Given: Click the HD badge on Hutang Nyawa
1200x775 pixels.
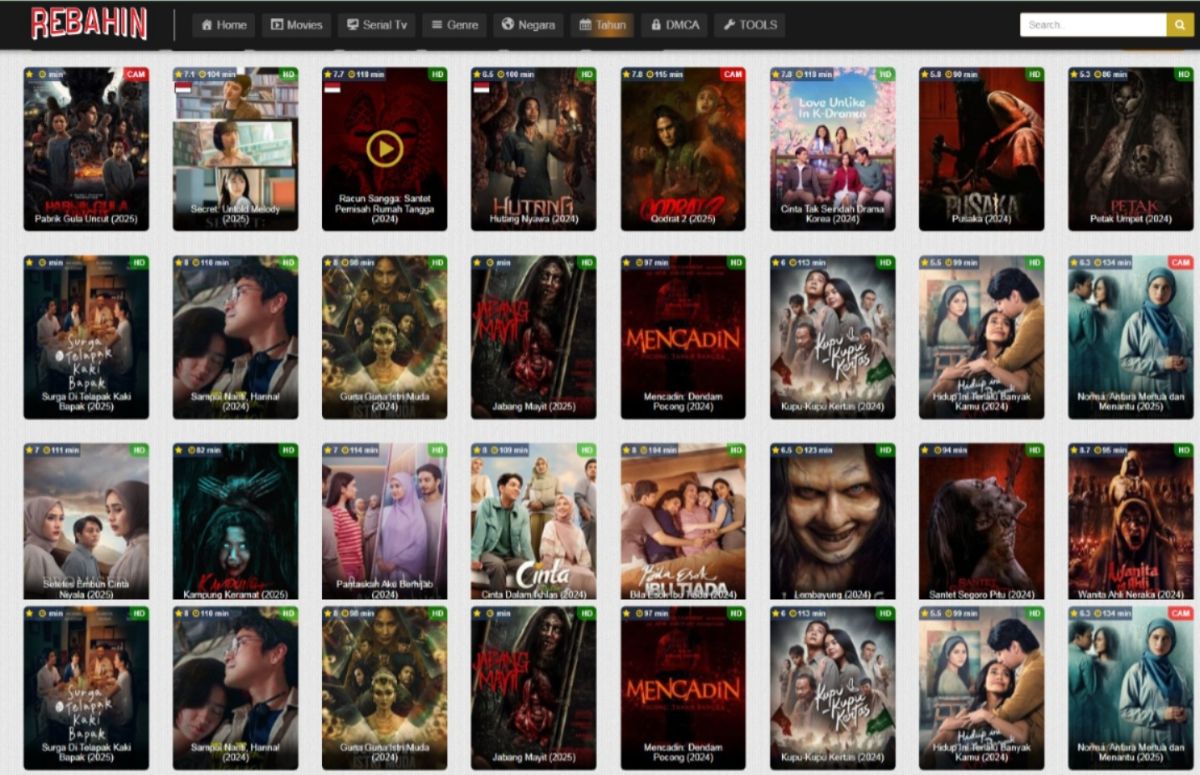Looking at the screenshot, I should [x=587, y=74].
